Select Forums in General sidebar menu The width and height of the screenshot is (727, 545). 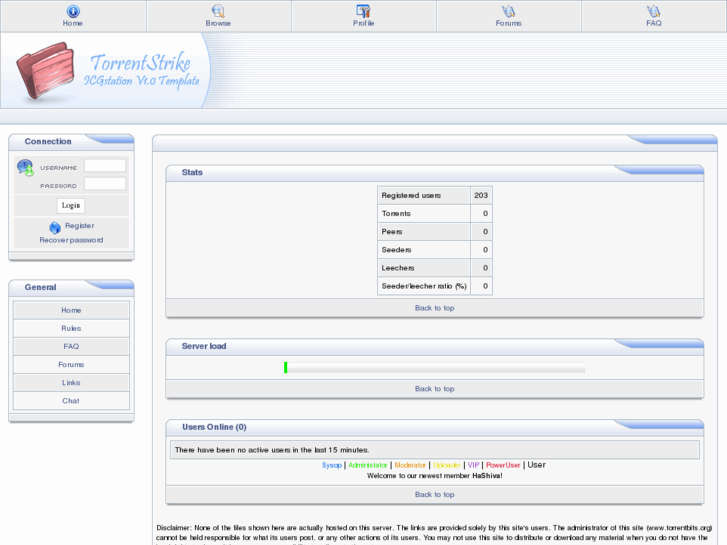tap(71, 365)
